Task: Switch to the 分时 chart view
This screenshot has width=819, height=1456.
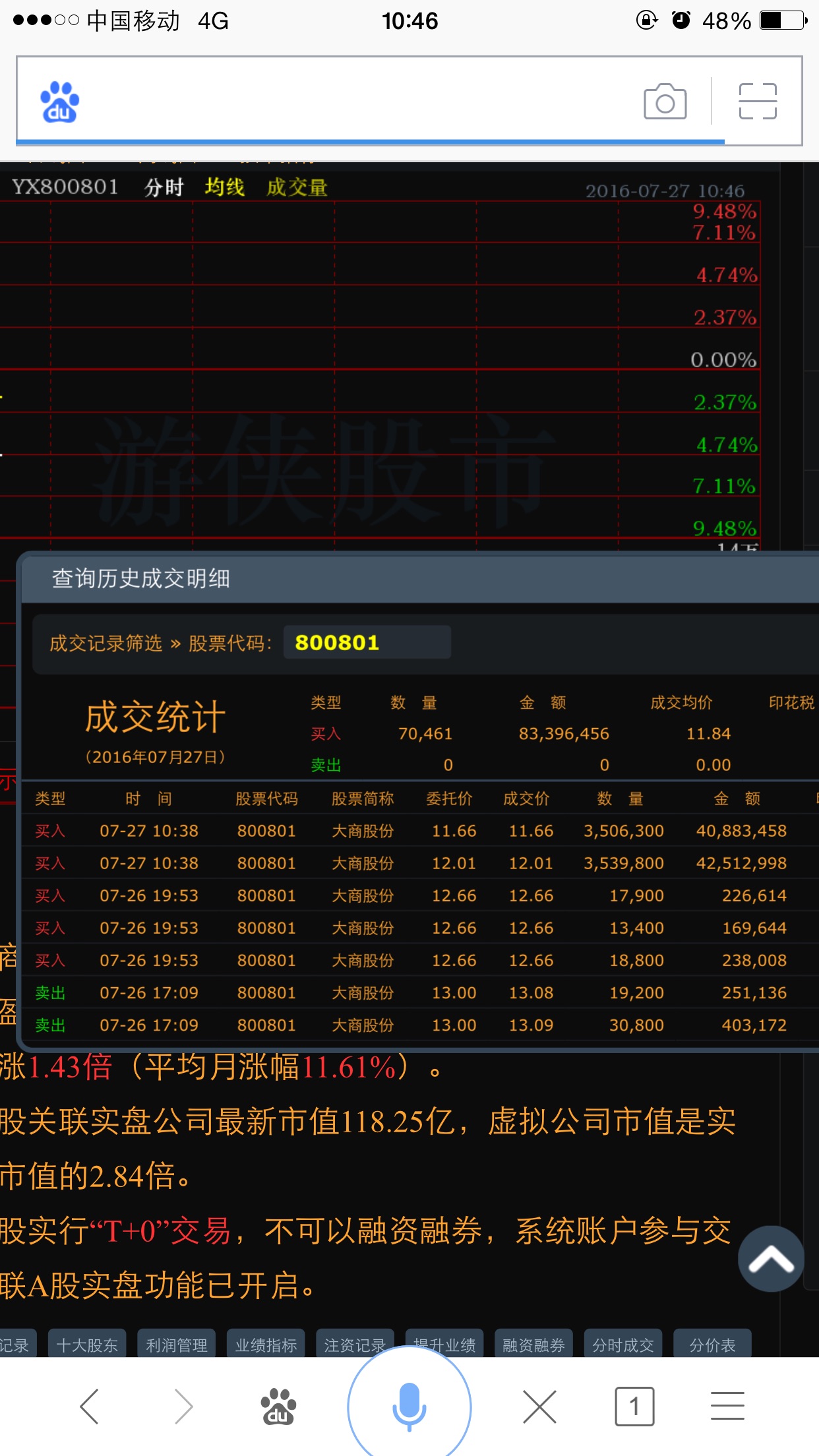Action: click(x=164, y=187)
